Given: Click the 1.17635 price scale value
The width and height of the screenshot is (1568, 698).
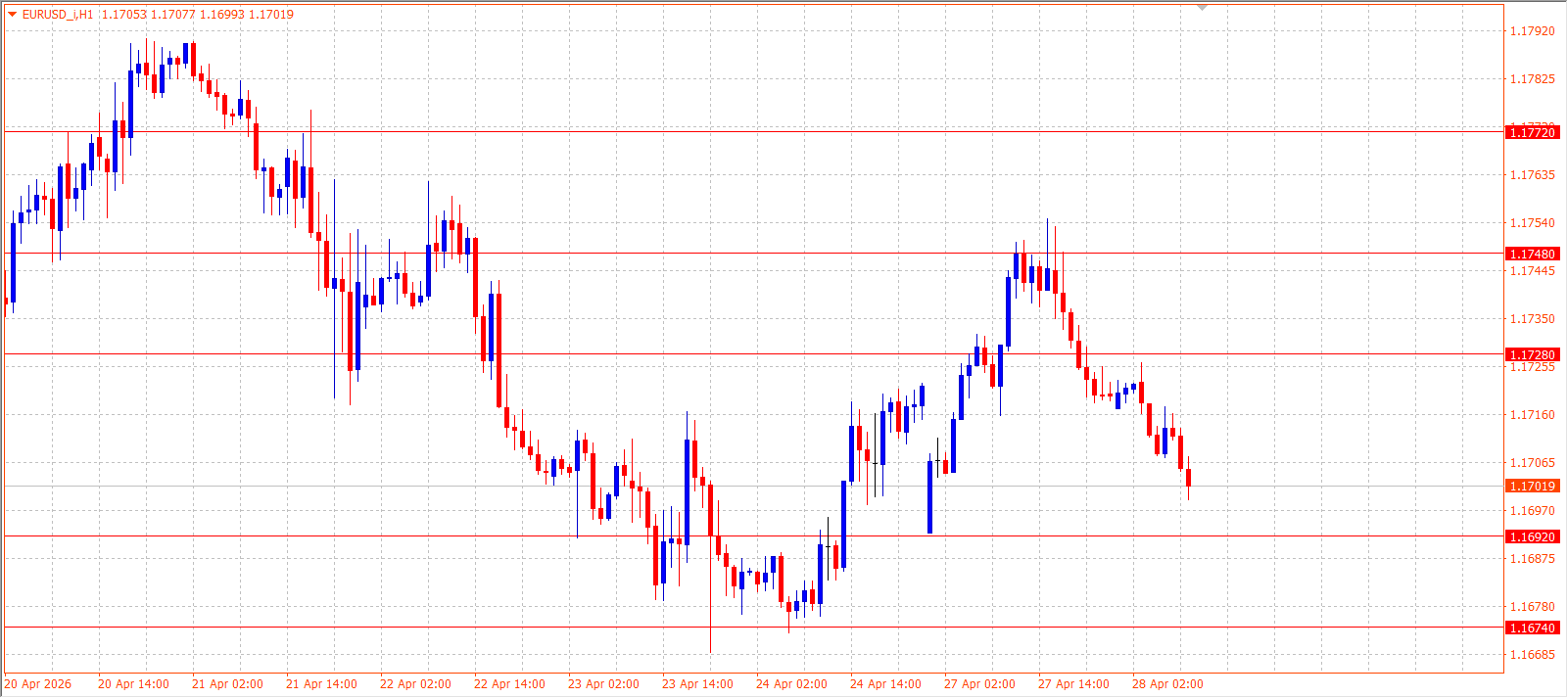Looking at the screenshot, I should 1532,175.
